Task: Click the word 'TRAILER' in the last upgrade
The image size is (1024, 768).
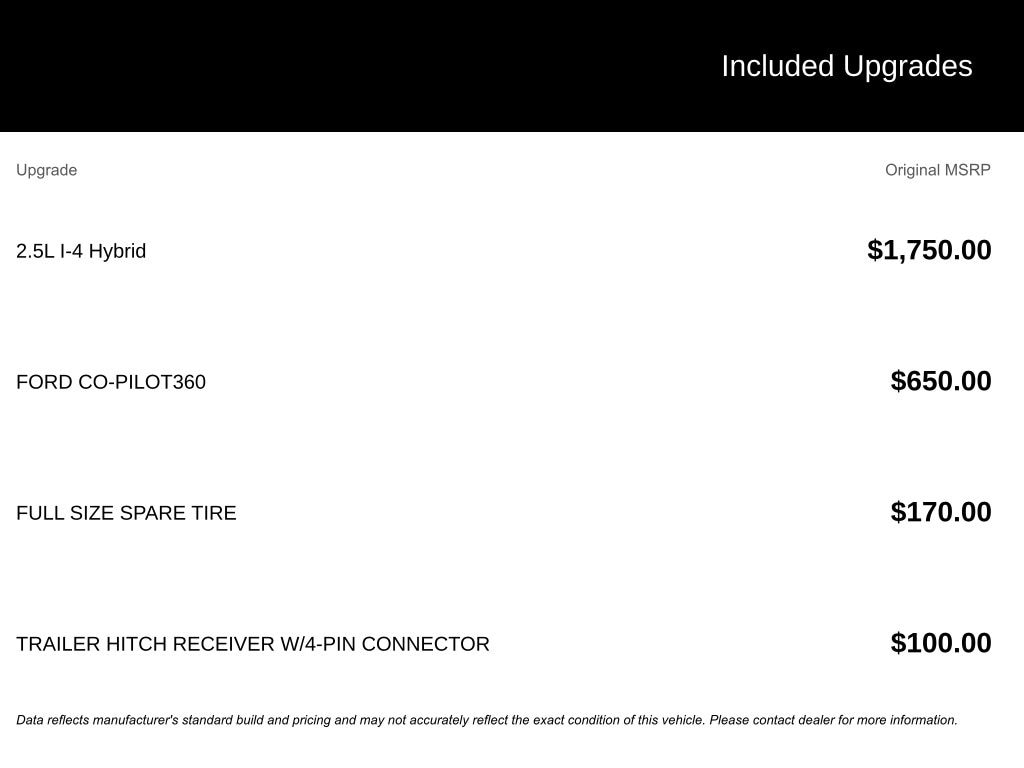Action: point(58,644)
